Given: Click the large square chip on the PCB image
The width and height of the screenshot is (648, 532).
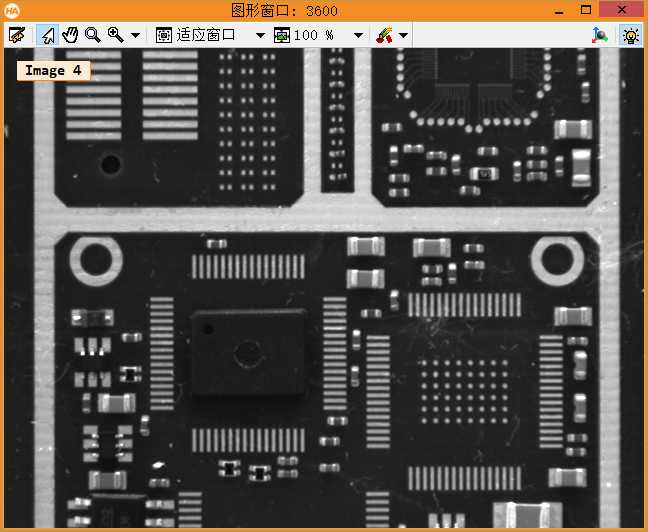Looking at the screenshot, I should [248, 354].
